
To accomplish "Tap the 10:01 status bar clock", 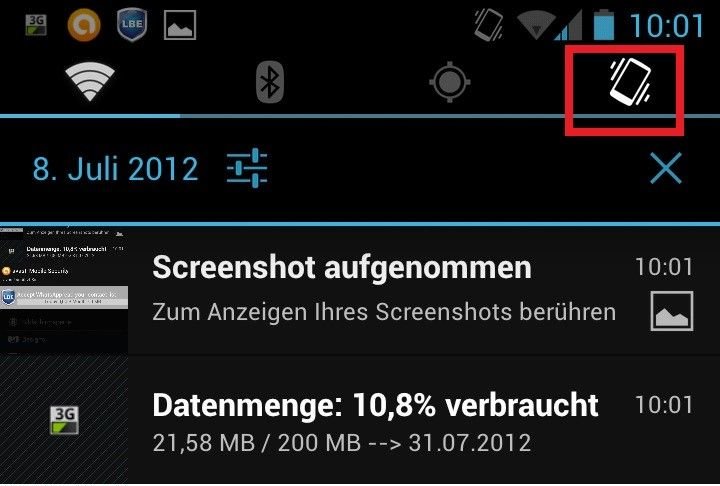I will pyautogui.click(x=667, y=25).
